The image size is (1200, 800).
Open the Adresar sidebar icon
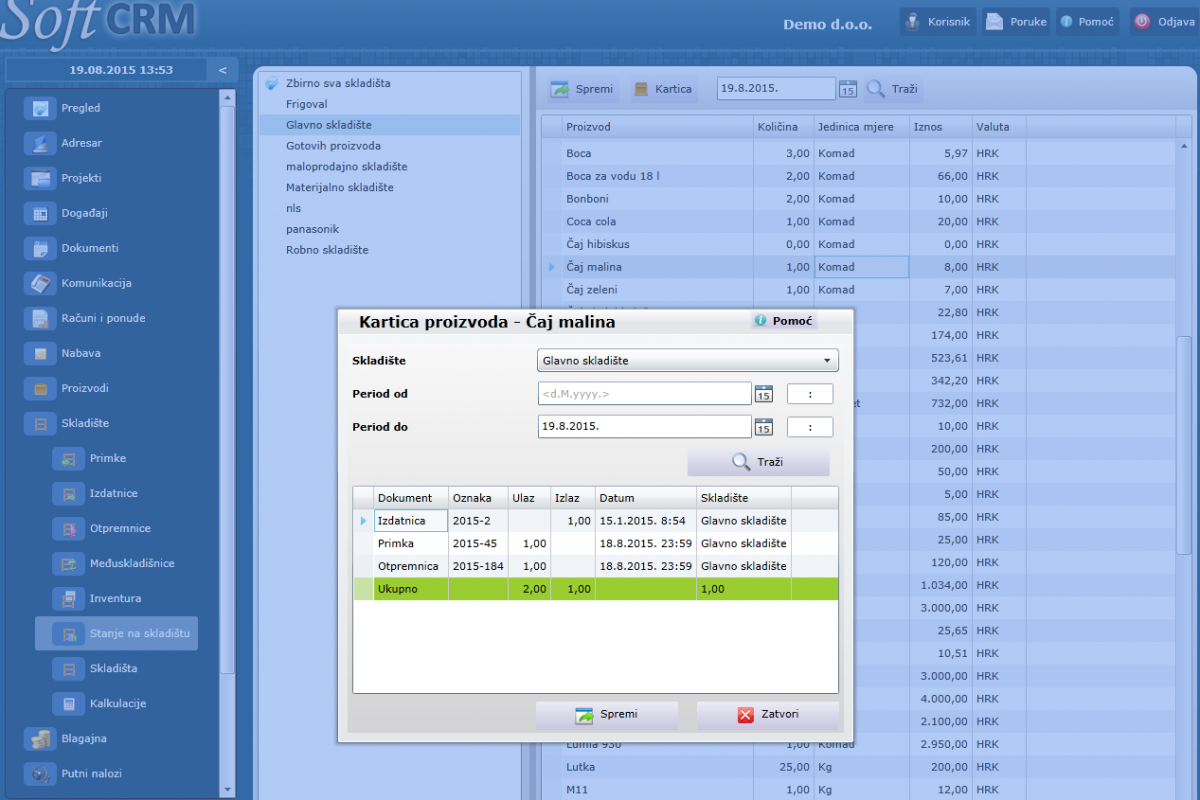[x=40, y=143]
